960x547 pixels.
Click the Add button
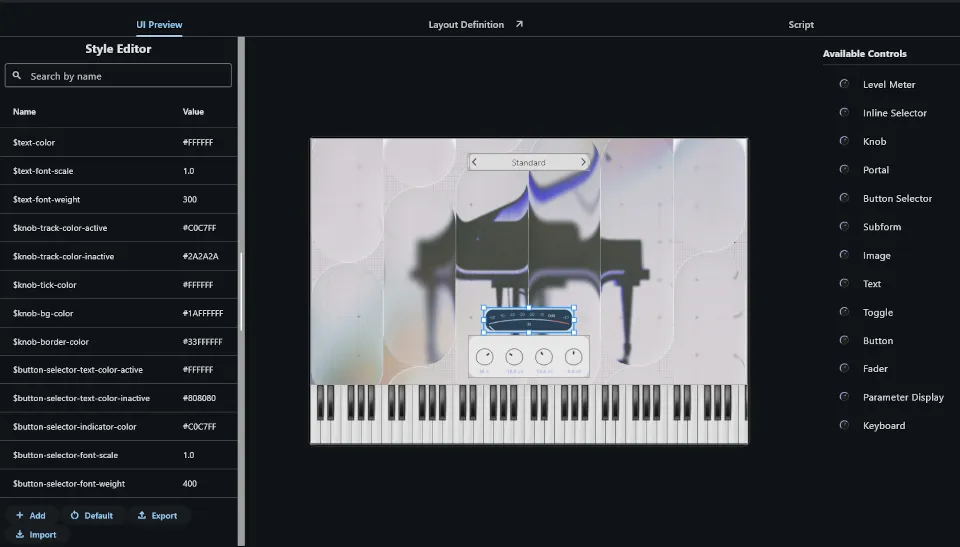(x=31, y=515)
